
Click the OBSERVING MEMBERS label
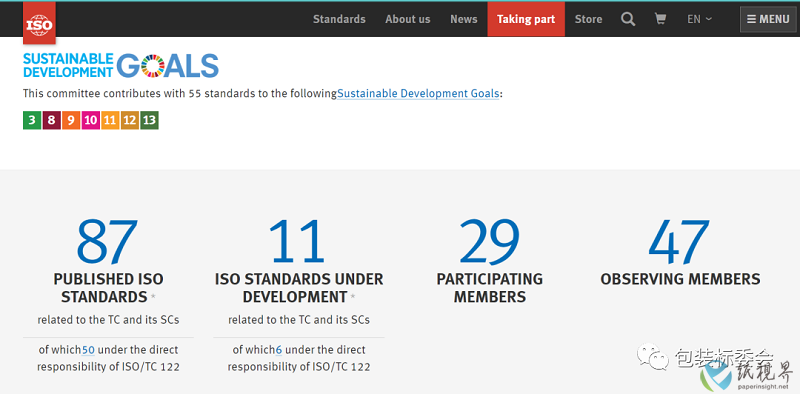(x=680, y=279)
